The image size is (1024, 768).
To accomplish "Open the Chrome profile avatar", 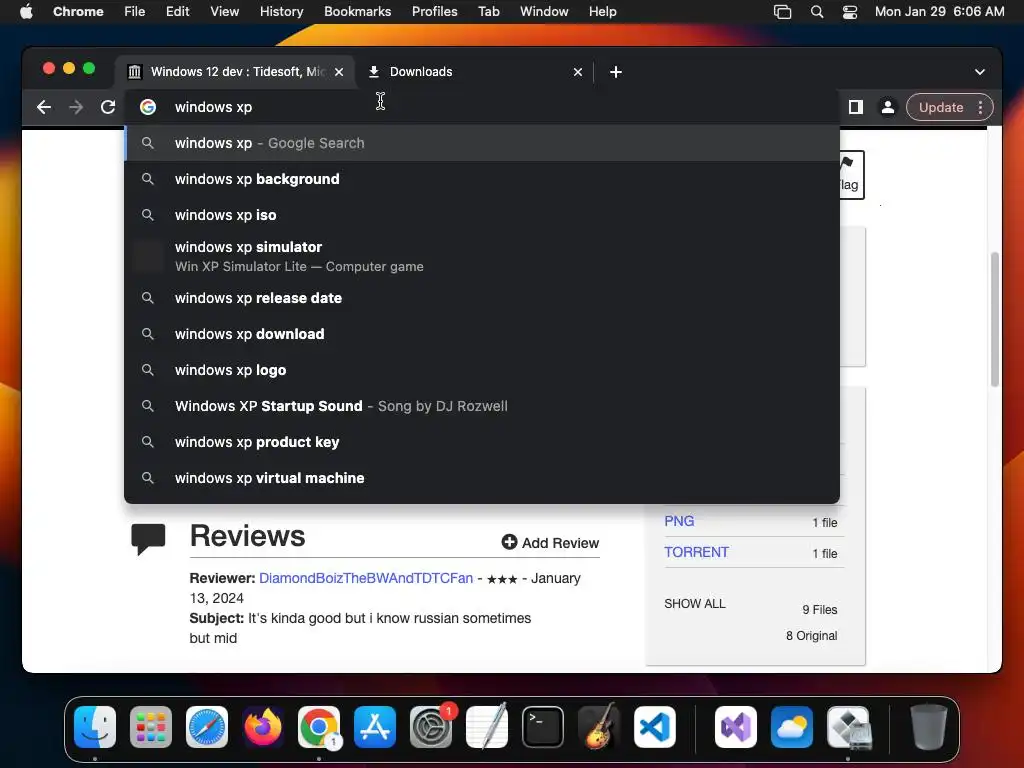I will [888, 107].
